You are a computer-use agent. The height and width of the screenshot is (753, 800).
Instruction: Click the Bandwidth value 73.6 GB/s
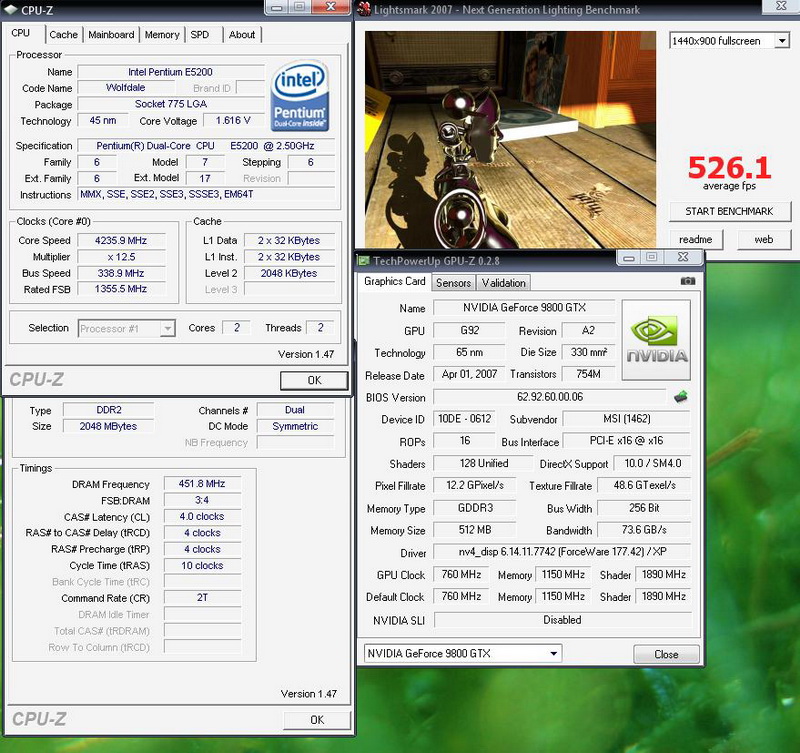click(644, 530)
